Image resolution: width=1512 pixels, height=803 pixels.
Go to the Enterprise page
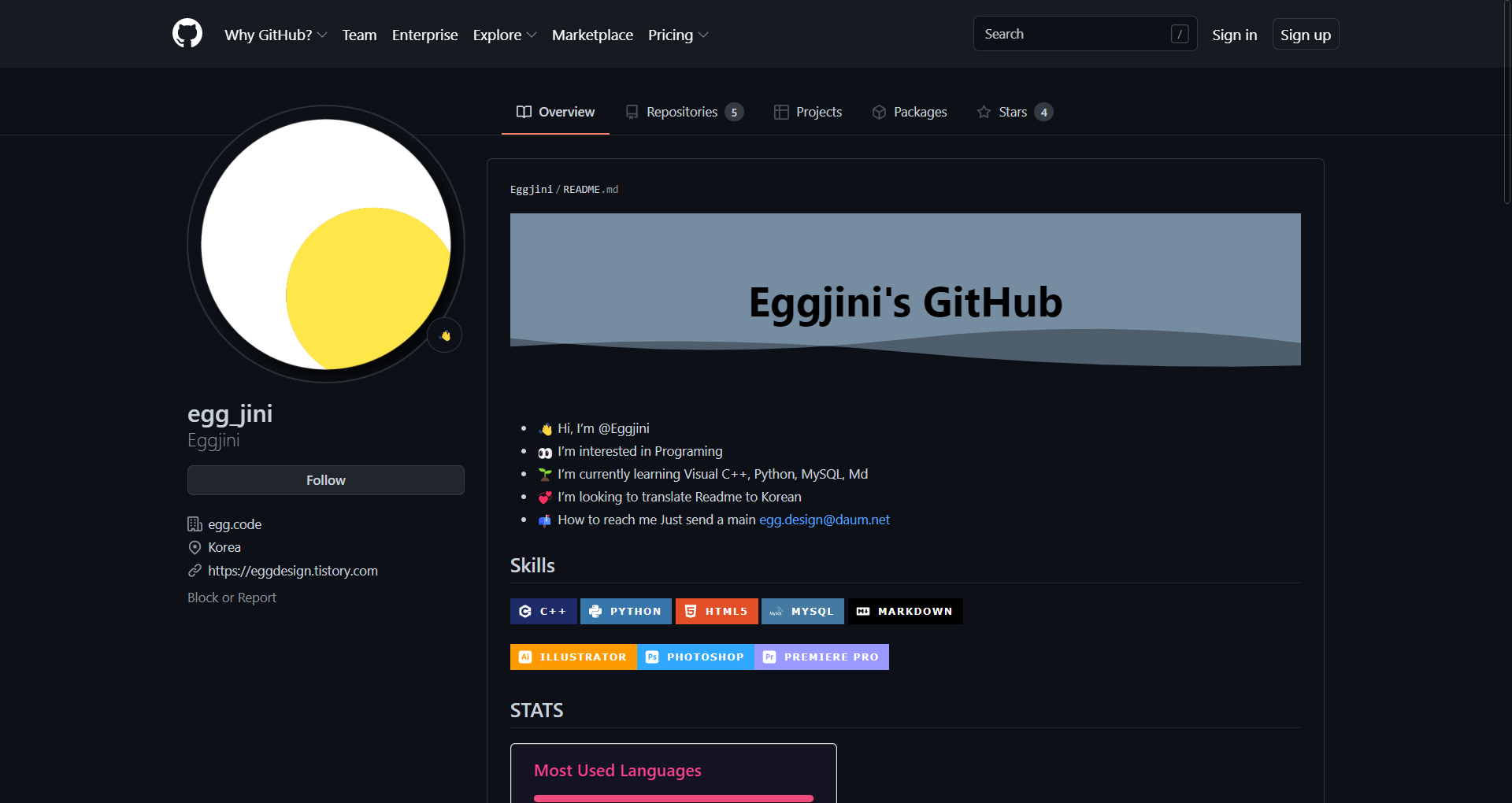pyautogui.click(x=424, y=35)
